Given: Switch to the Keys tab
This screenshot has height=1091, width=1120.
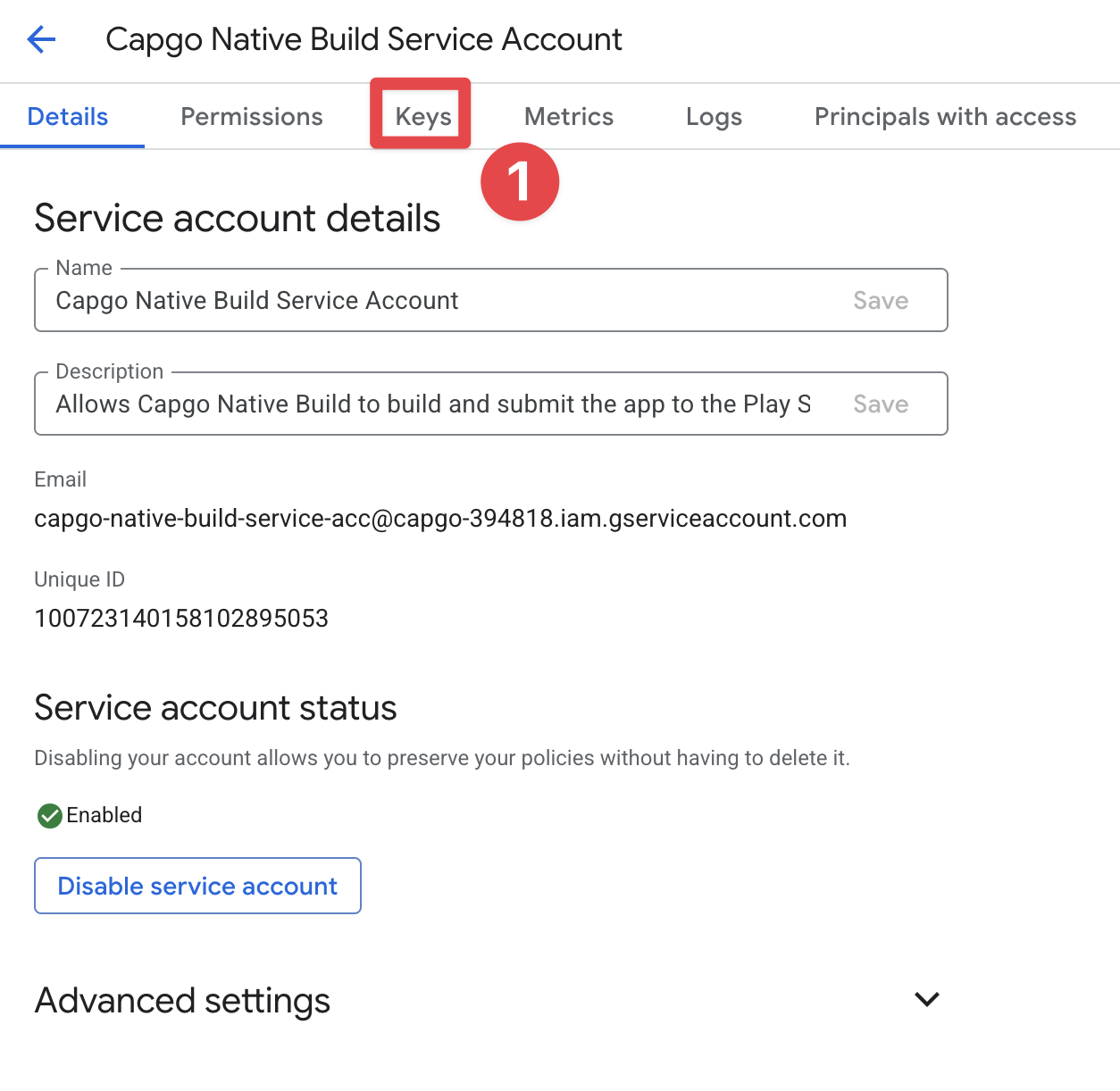Looking at the screenshot, I should click(420, 115).
